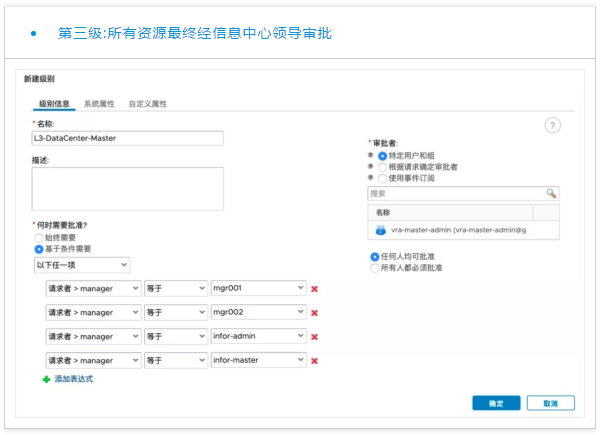Remove the mgr002 condition with red X

coord(315,313)
